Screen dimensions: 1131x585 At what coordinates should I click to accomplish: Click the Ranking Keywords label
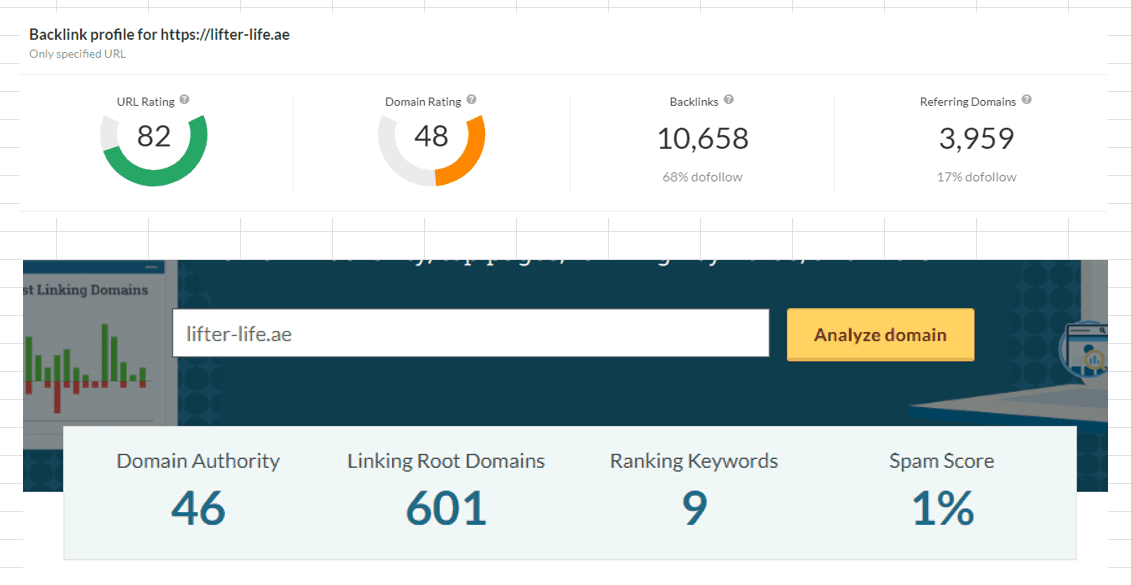(x=694, y=461)
